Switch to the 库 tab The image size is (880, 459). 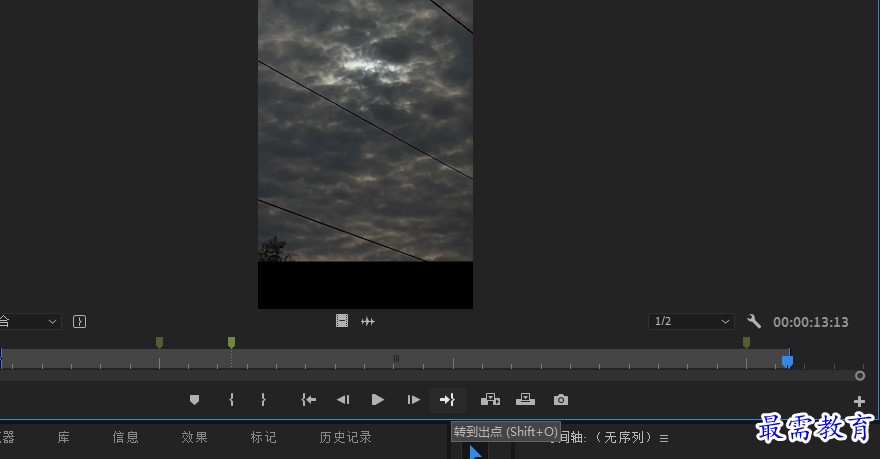[63, 437]
